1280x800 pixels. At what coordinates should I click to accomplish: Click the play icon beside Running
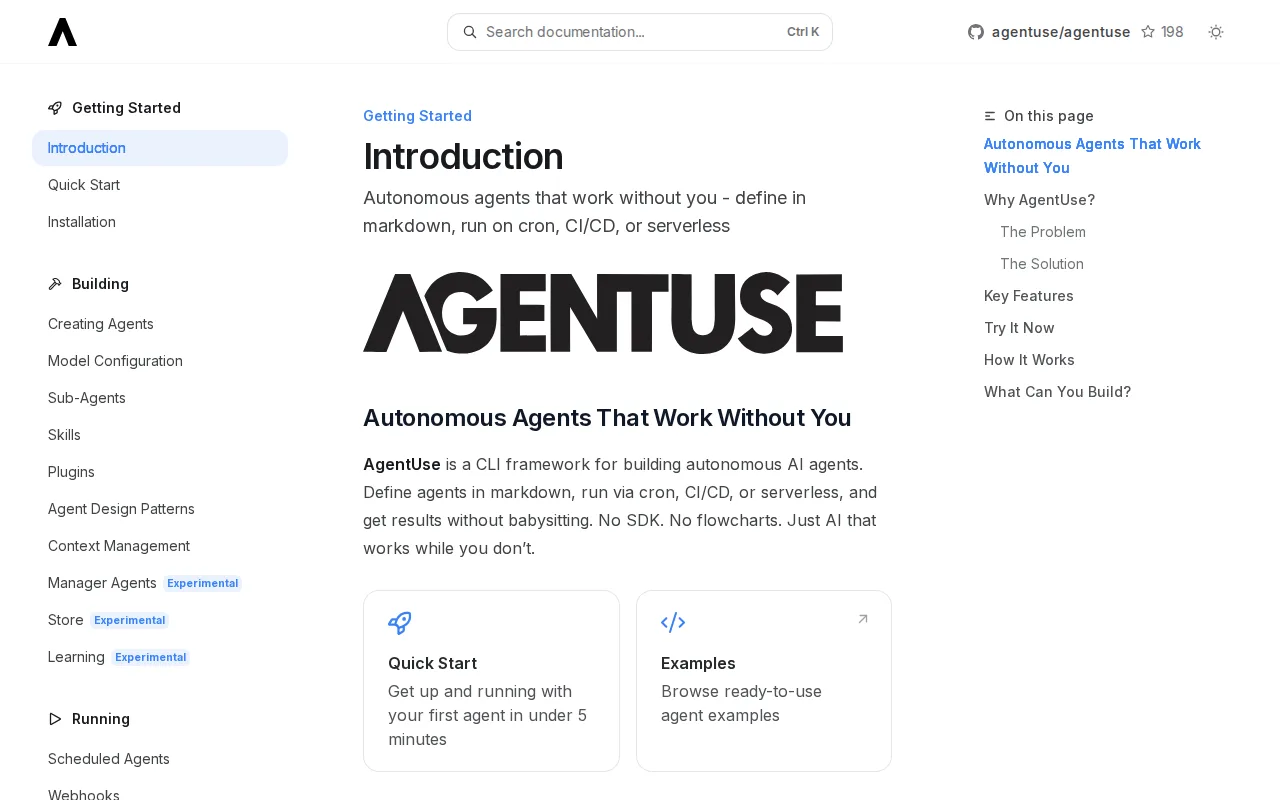55,719
